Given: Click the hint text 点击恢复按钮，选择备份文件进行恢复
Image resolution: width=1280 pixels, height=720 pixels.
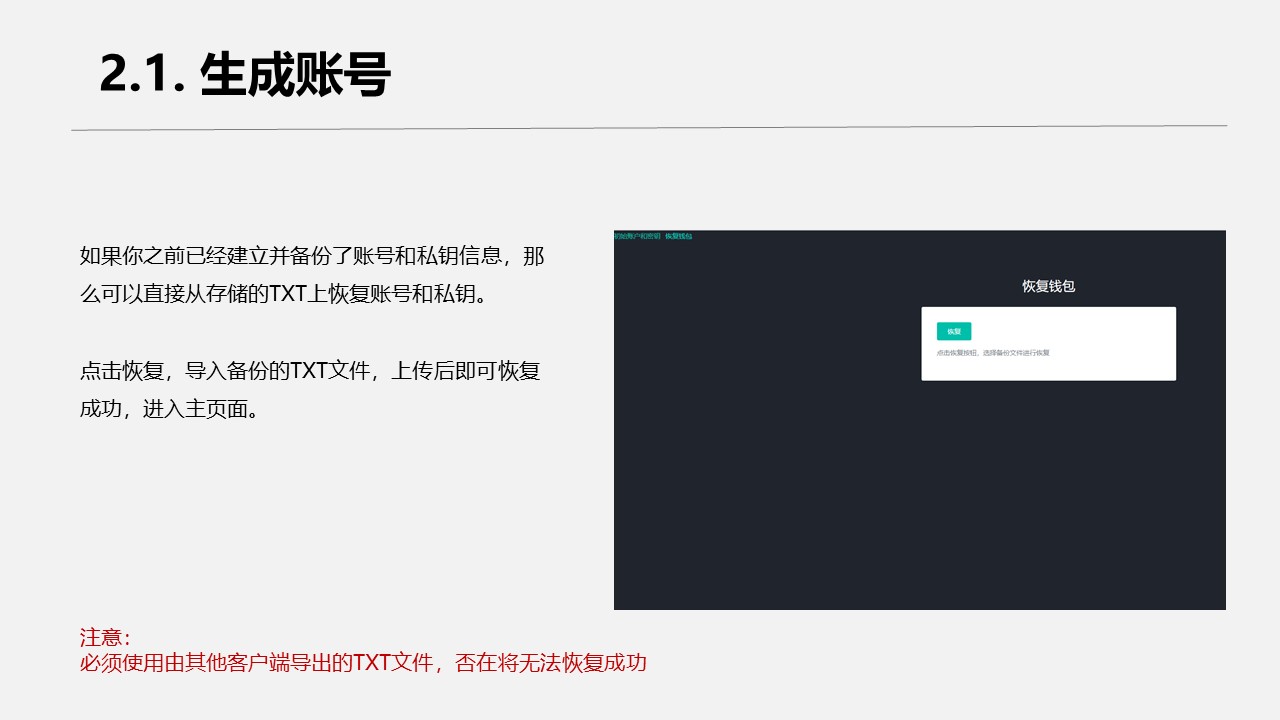Looking at the screenshot, I should 993,353.
